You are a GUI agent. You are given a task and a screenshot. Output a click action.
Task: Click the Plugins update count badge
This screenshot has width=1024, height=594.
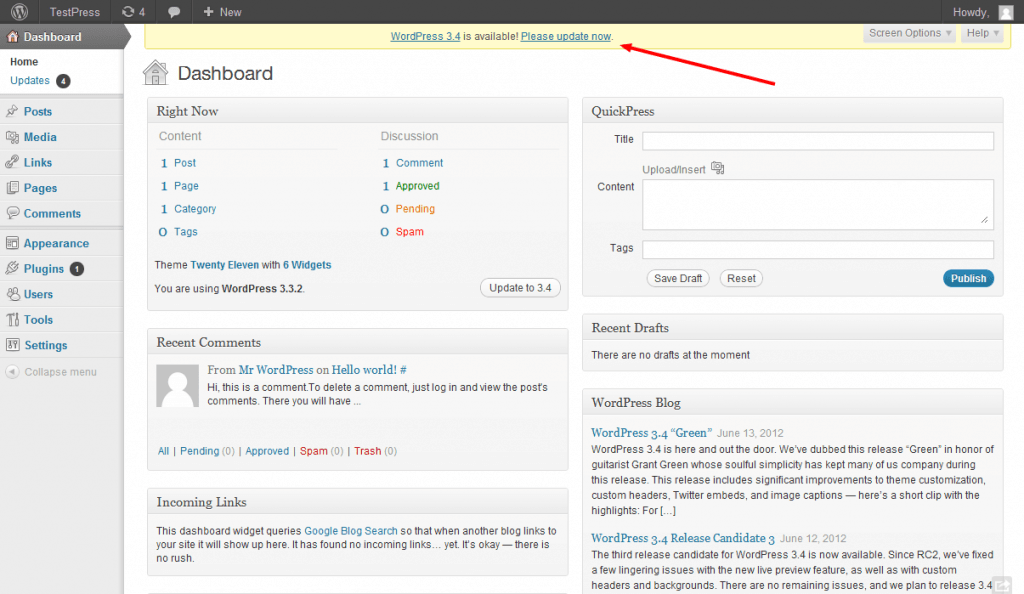tap(77, 269)
